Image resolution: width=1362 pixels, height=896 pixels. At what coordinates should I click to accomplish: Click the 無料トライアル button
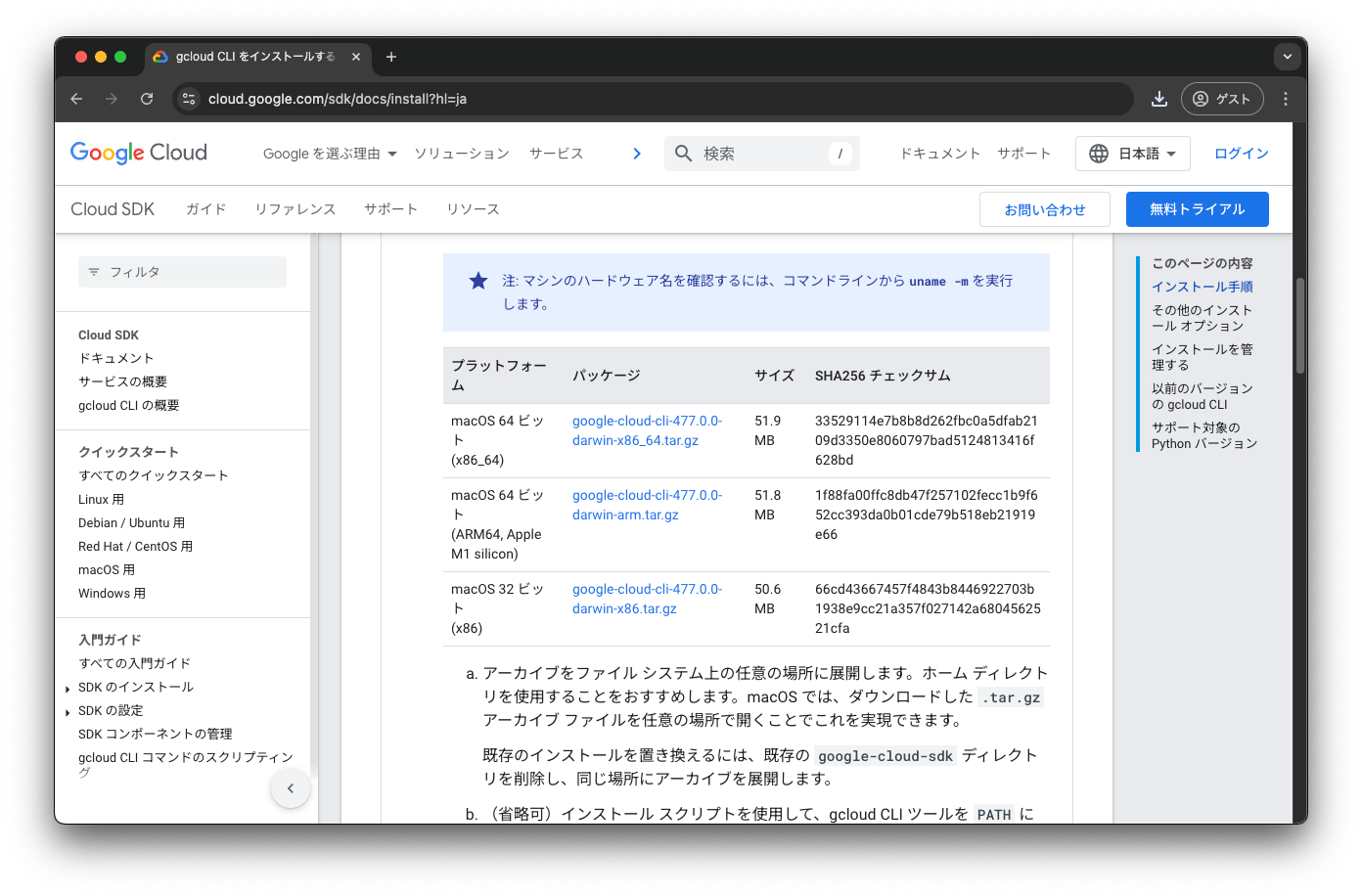(1198, 209)
